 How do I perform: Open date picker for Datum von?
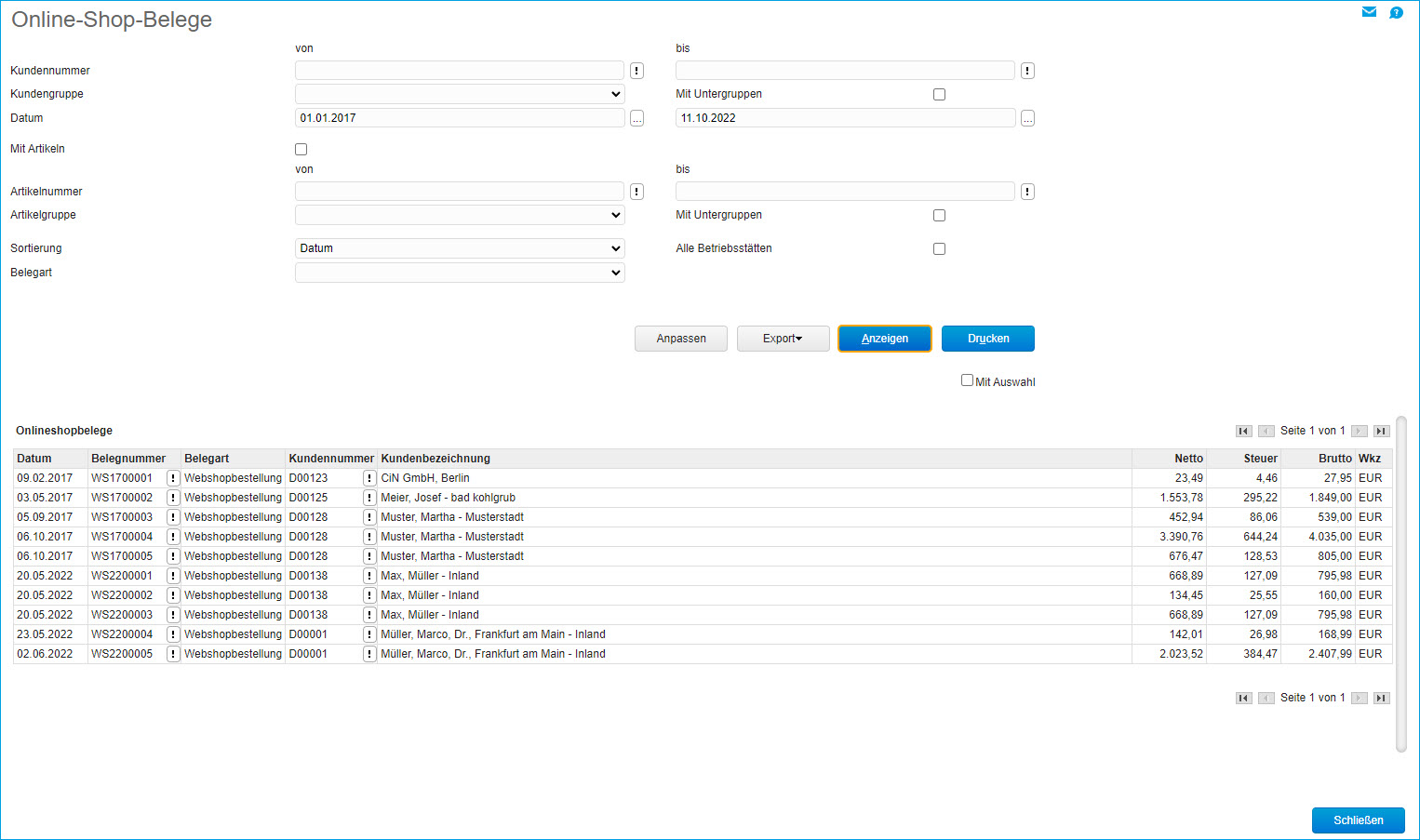click(636, 118)
